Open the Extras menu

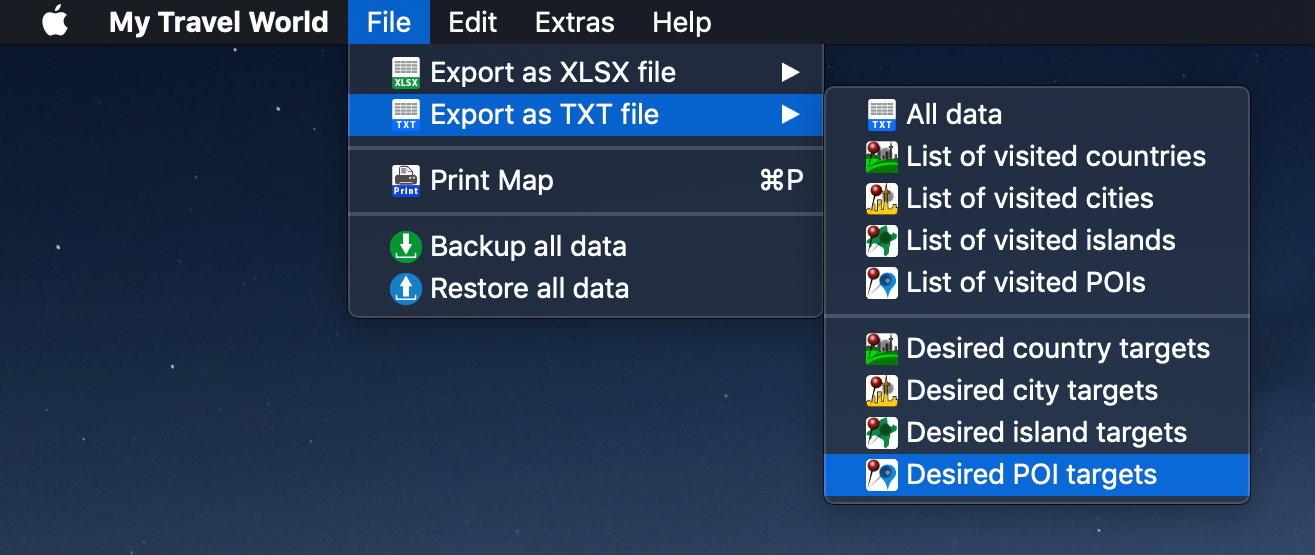point(575,22)
